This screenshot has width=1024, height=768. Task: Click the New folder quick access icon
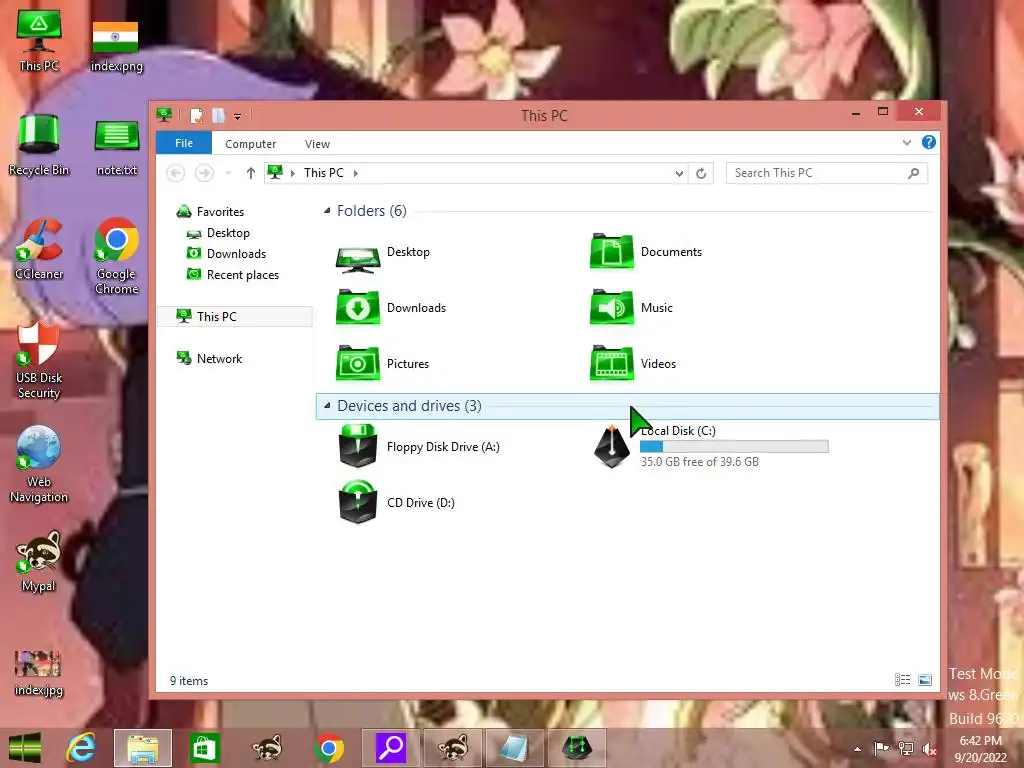218,116
